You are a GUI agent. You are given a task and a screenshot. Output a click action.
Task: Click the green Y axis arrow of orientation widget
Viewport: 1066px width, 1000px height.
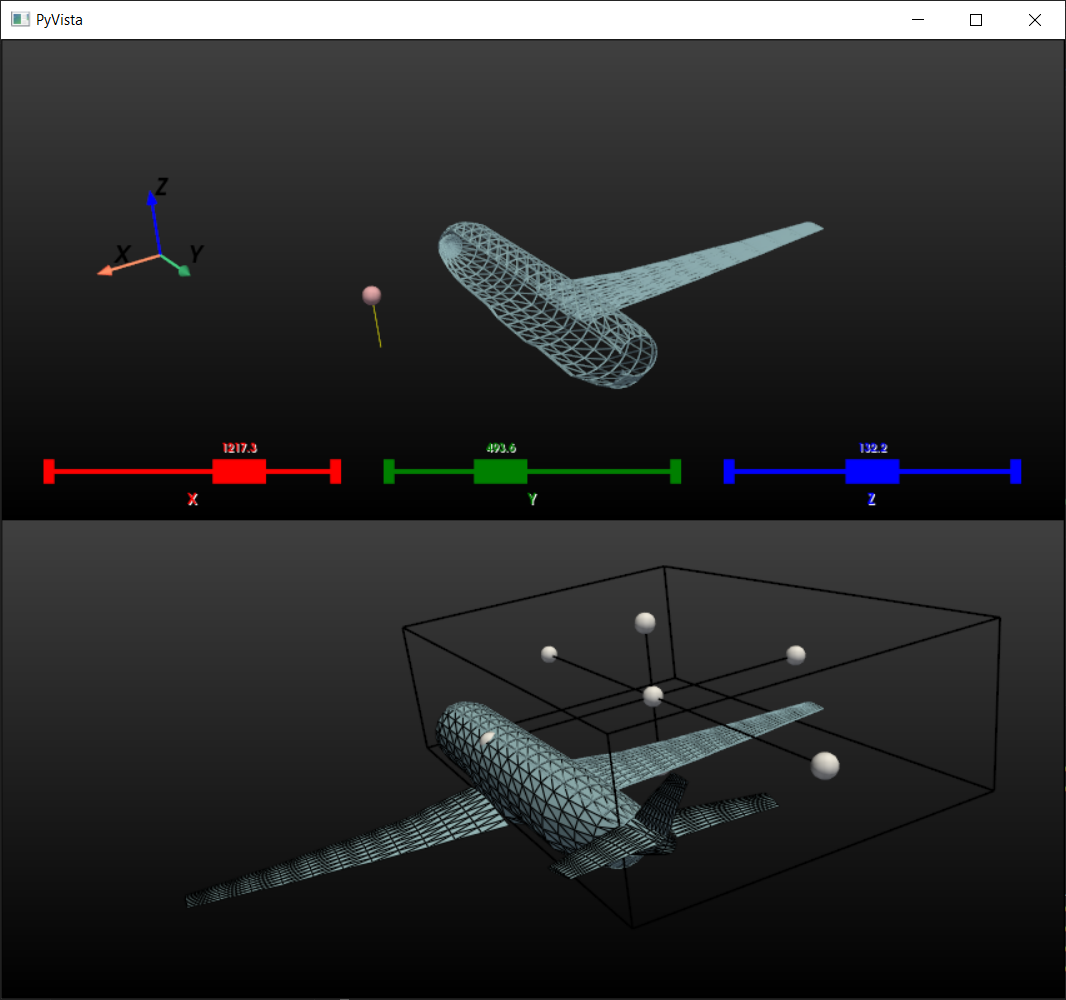pyautogui.click(x=175, y=266)
